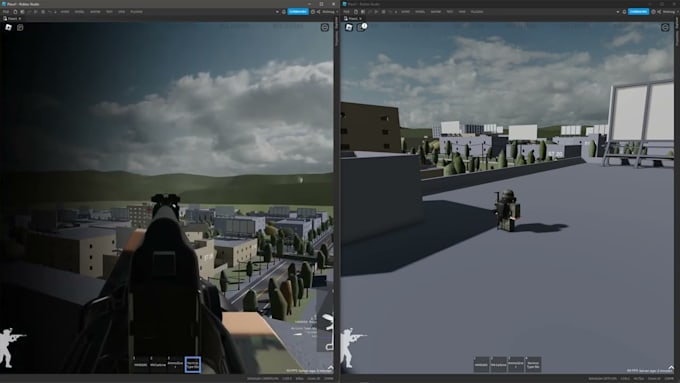Click the globe icon left of Collaborate in left window
The height and width of the screenshot is (383, 680).
(284, 12)
